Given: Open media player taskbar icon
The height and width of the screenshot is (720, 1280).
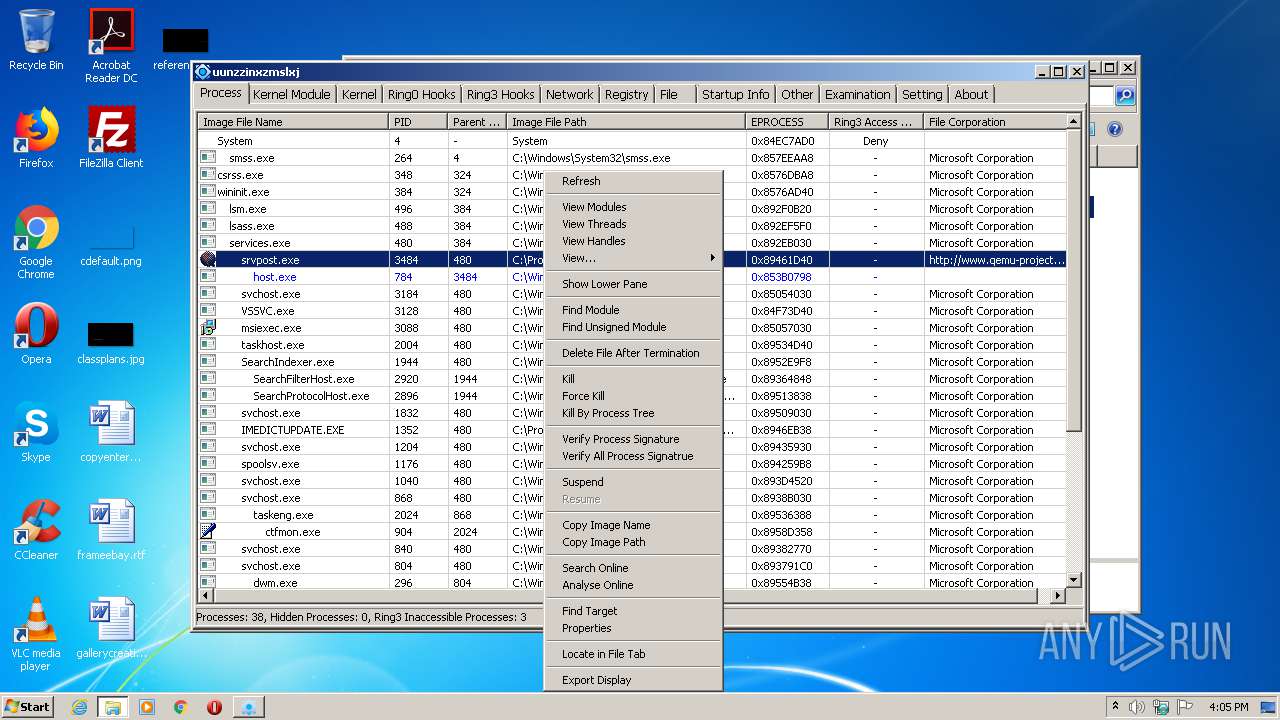Looking at the screenshot, I should click(x=147, y=707).
